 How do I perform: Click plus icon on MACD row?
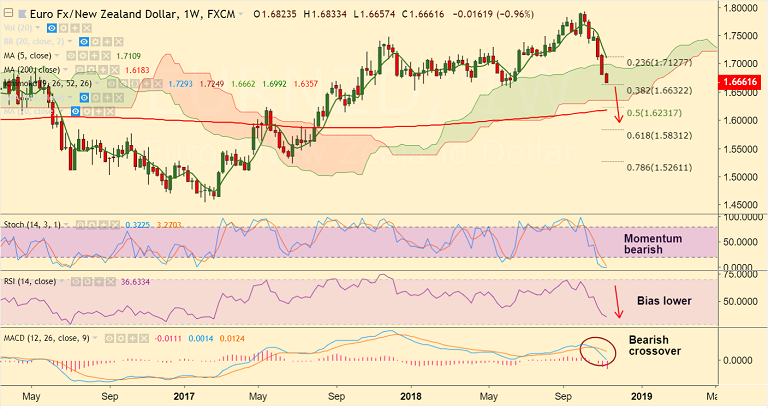[x=132, y=338]
